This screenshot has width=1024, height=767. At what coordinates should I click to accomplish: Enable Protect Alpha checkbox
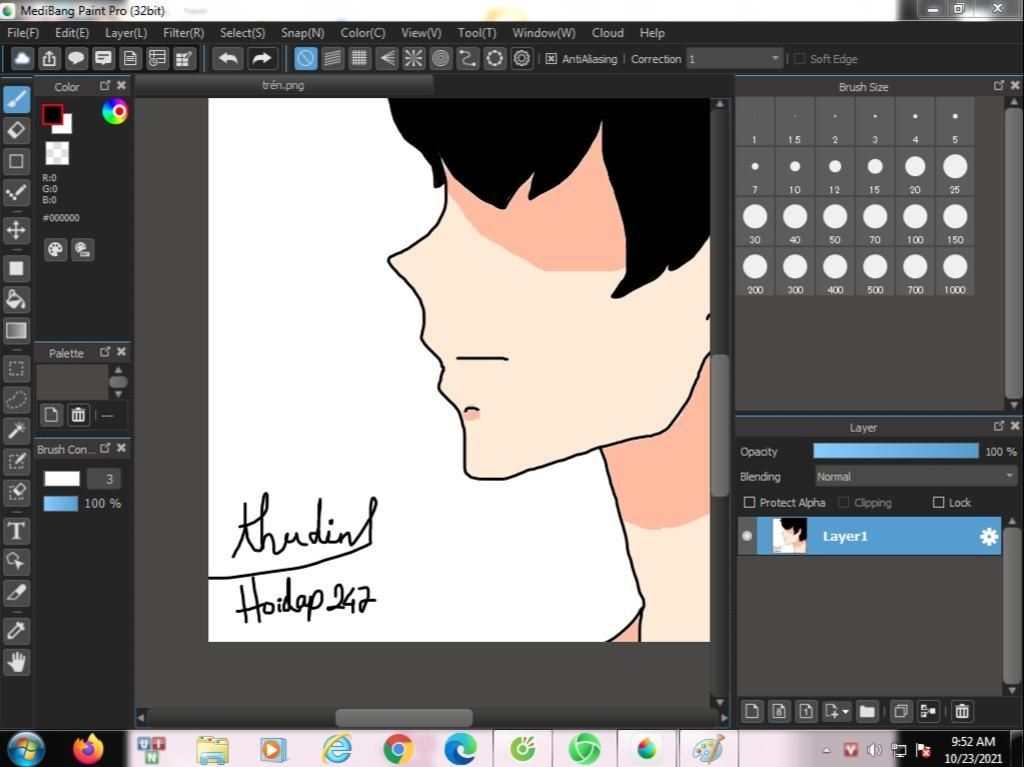point(749,502)
